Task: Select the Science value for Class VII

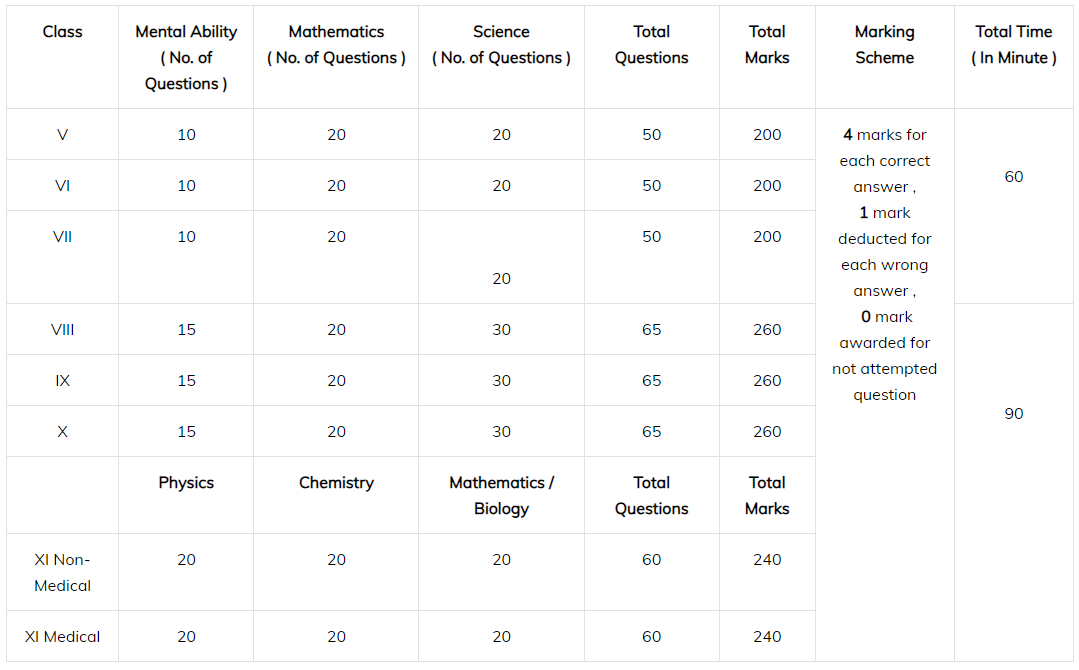Action: point(501,279)
